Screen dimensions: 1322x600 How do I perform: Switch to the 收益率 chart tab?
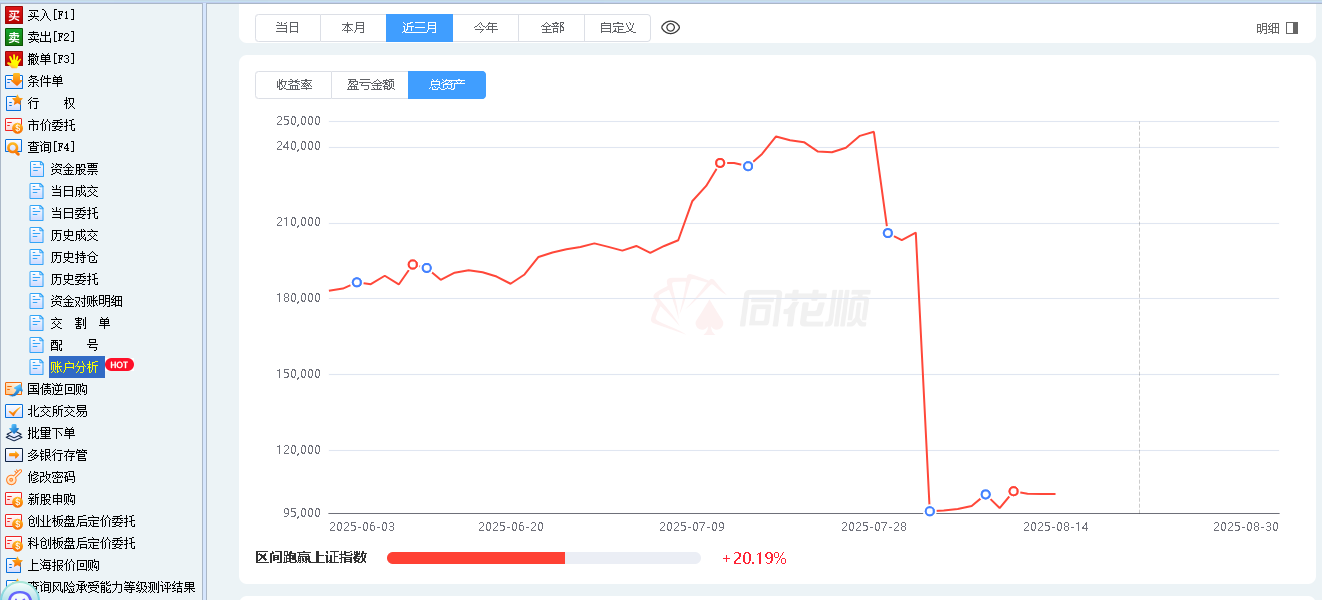pyautogui.click(x=294, y=85)
